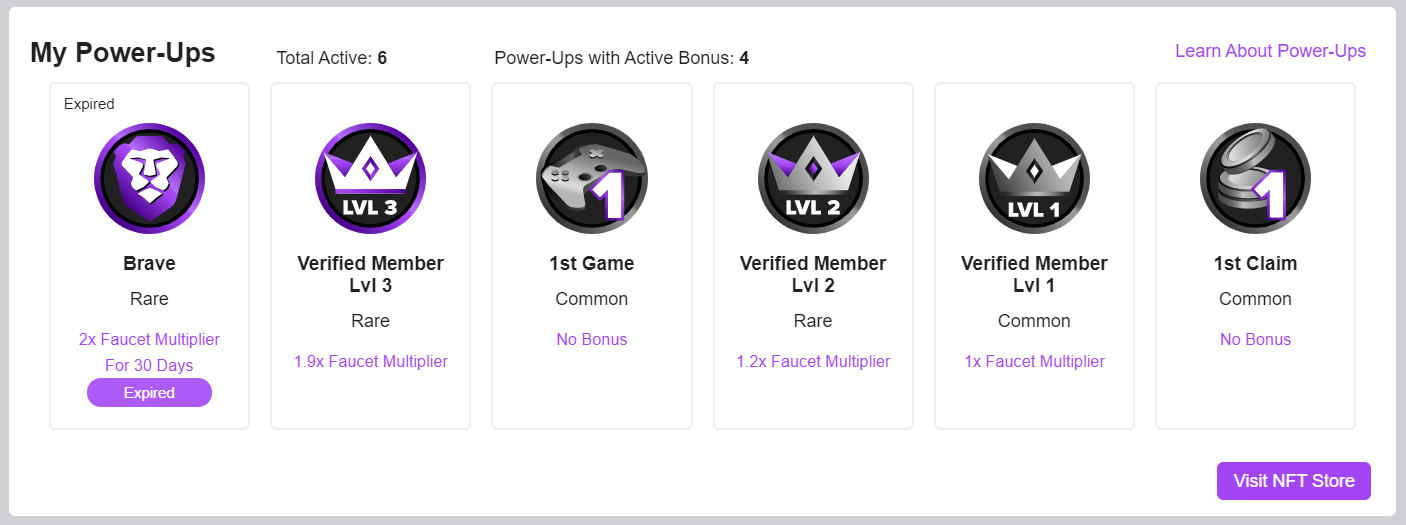Click the purple Brave lion badge icon
This screenshot has height=525, width=1406.
coord(149,179)
